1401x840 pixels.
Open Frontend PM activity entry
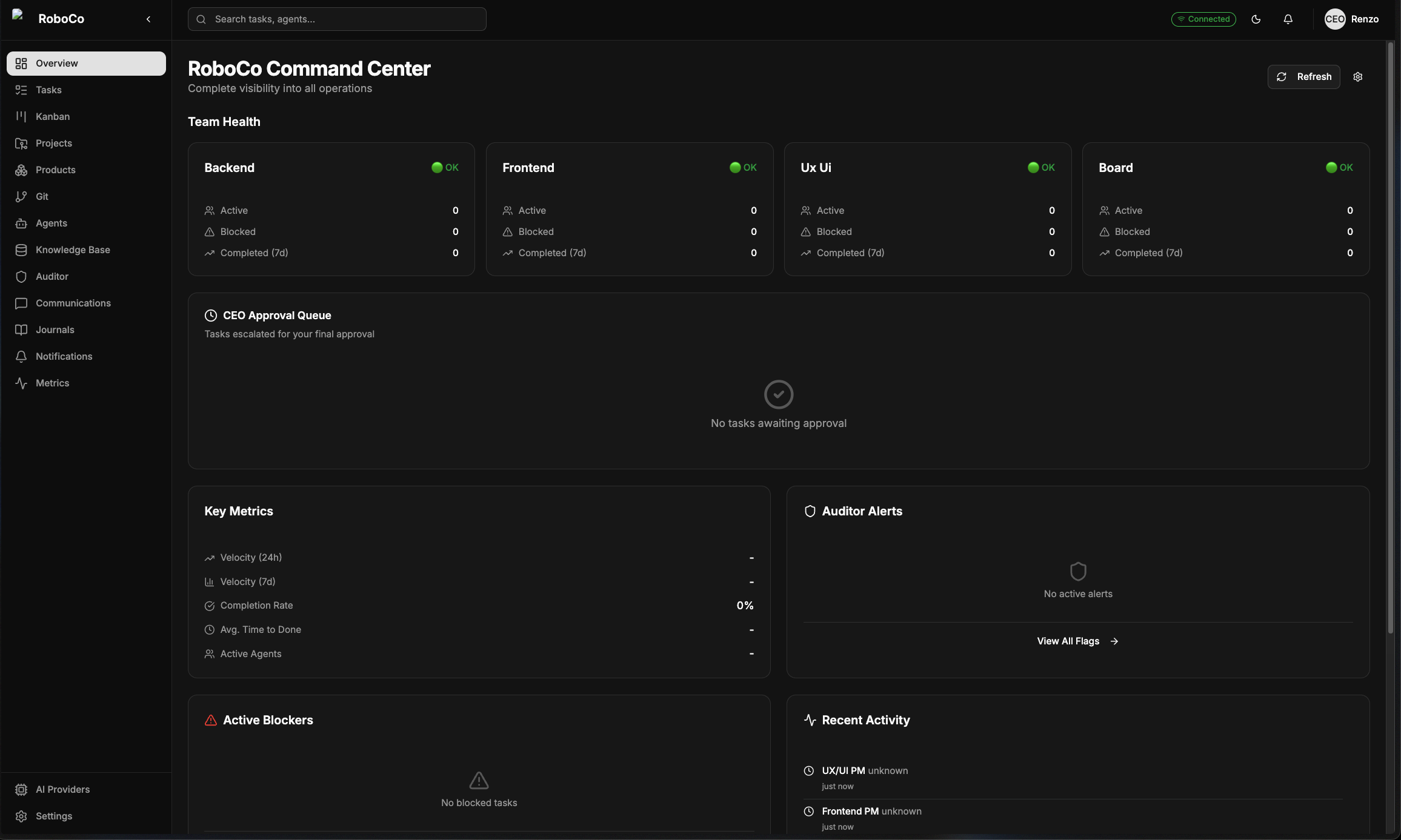[1073, 819]
